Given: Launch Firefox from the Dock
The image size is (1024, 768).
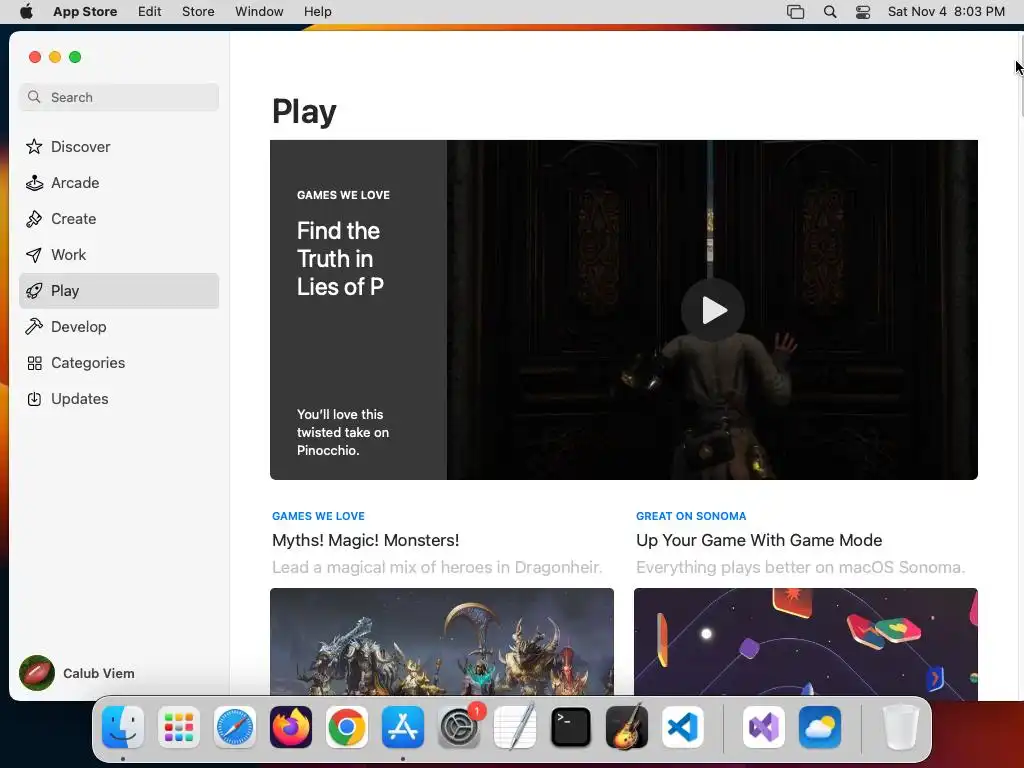Looking at the screenshot, I should pyautogui.click(x=291, y=727).
